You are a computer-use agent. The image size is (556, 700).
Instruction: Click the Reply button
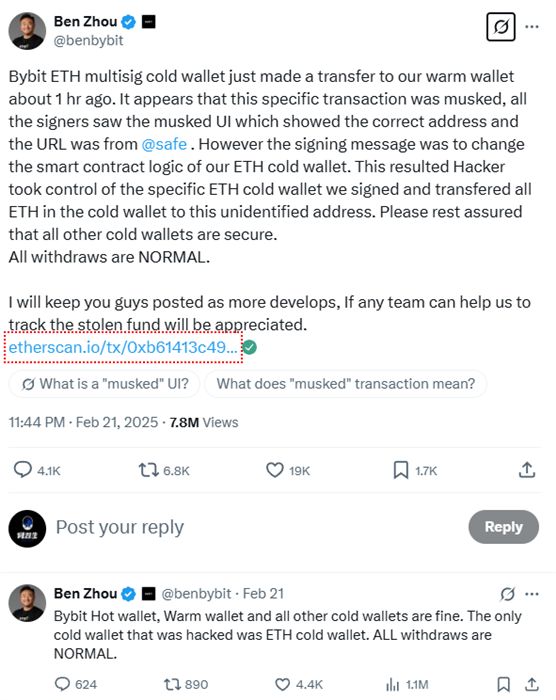(503, 527)
